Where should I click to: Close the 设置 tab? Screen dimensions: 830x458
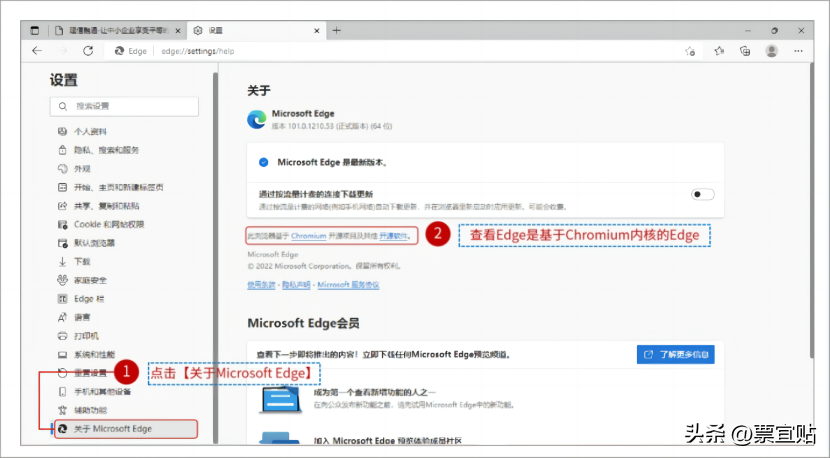pyautogui.click(x=317, y=31)
